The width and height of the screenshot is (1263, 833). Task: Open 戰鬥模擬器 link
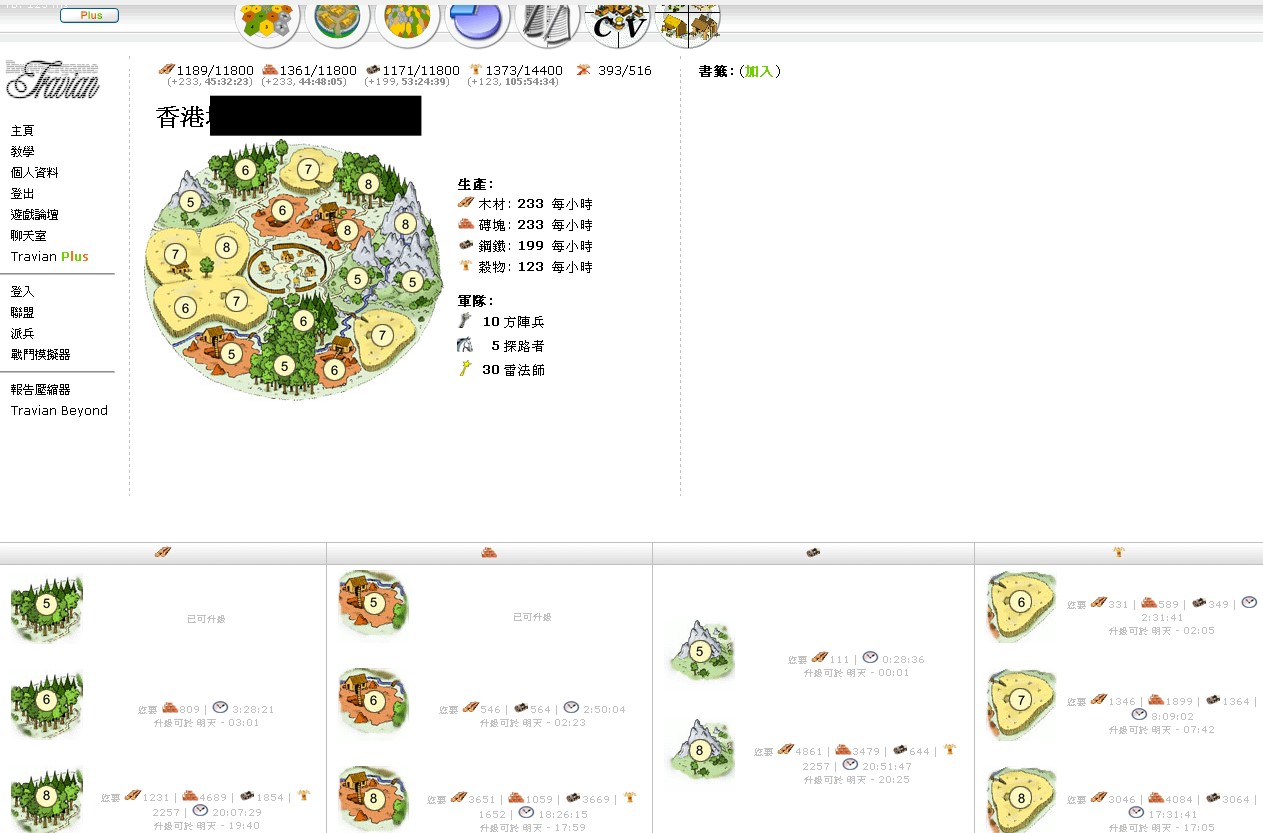tap(41, 355)
